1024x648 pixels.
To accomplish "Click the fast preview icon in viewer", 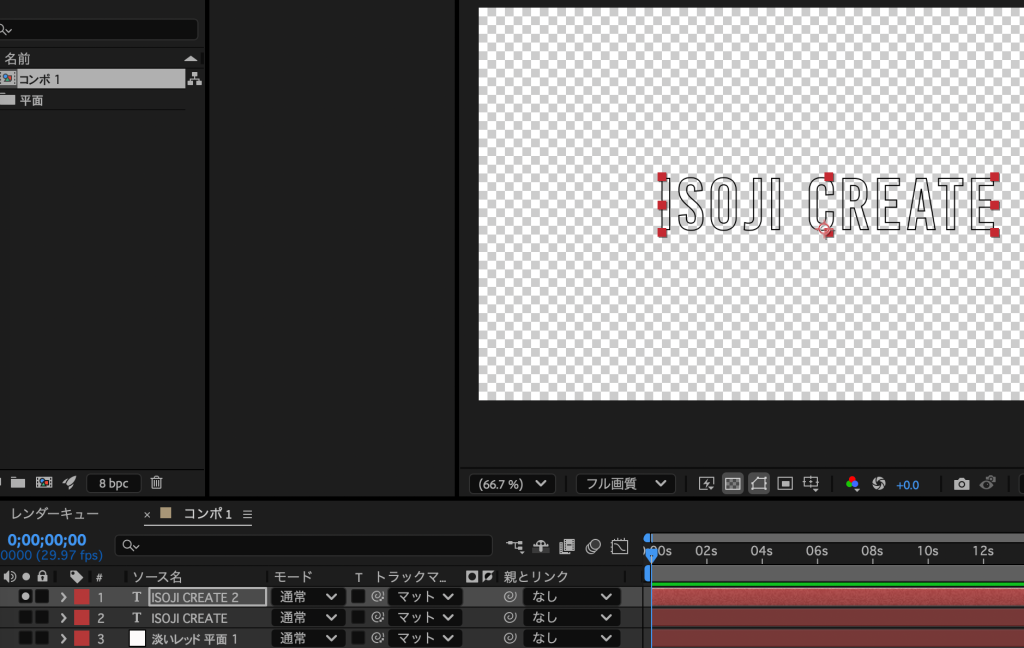I will (x=706, y=483).
